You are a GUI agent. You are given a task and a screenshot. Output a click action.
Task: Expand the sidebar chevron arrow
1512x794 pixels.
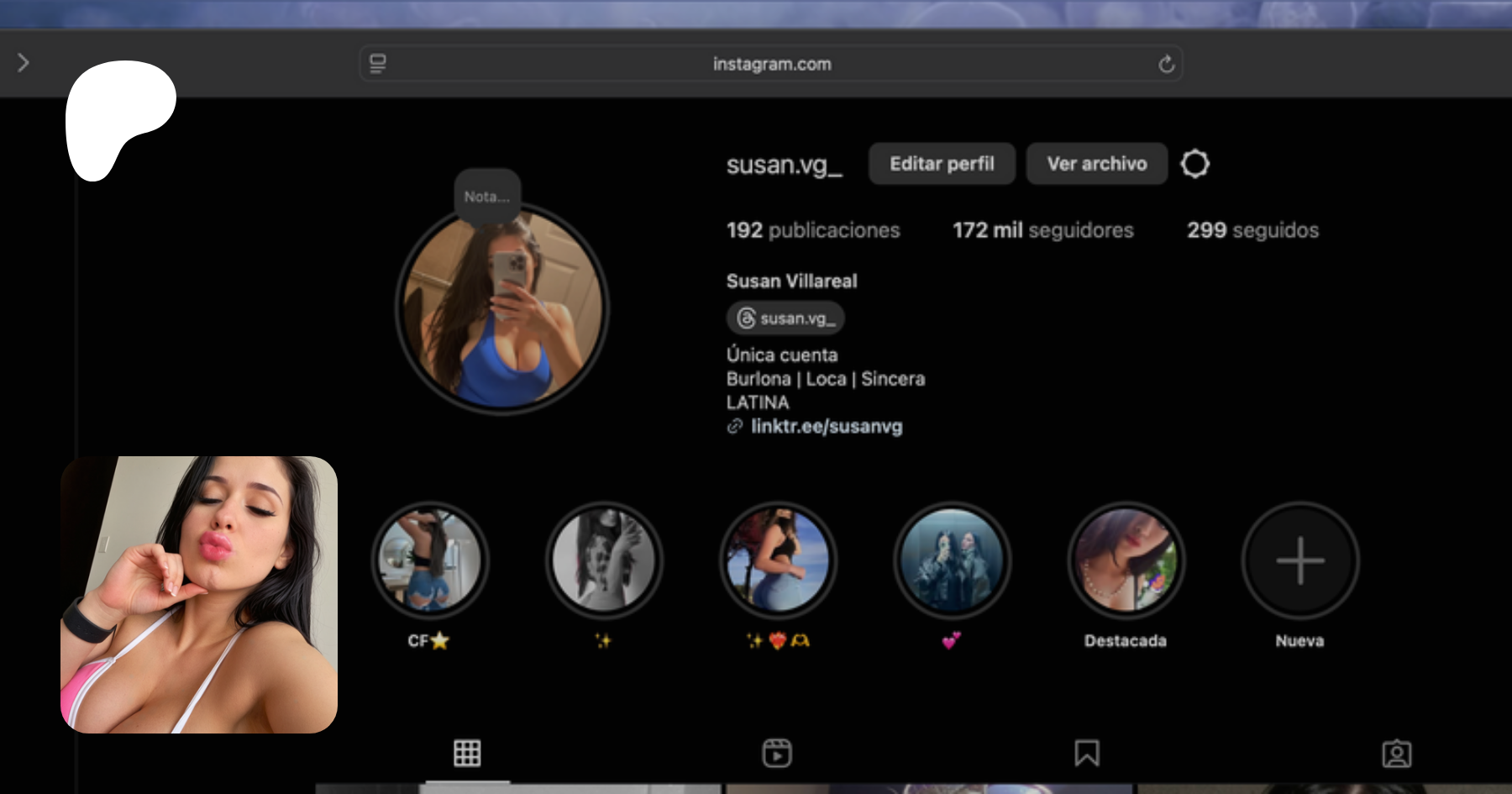point(24,63)
